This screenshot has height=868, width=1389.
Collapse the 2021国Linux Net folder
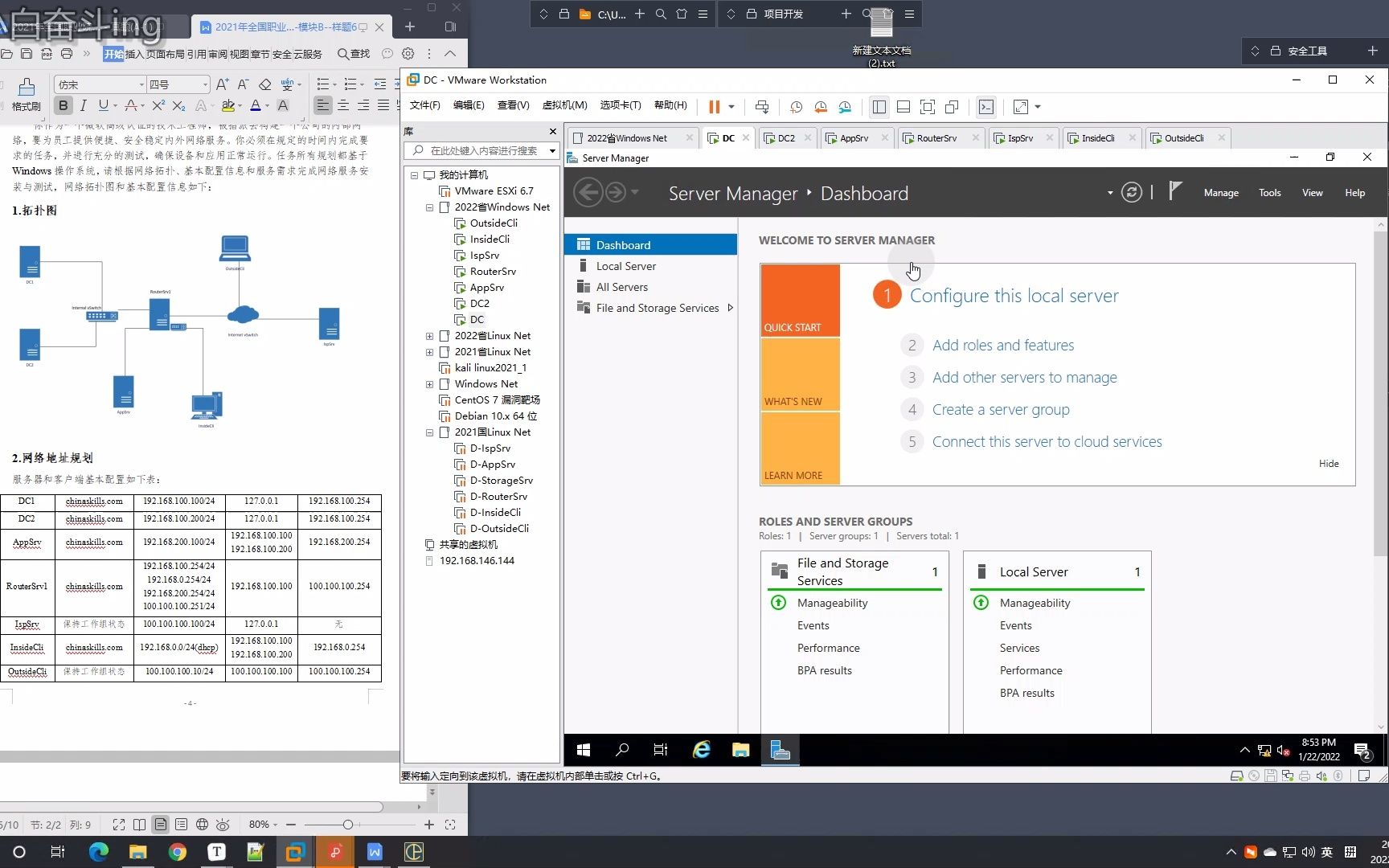pyautogui.click(x=429, y=432)
